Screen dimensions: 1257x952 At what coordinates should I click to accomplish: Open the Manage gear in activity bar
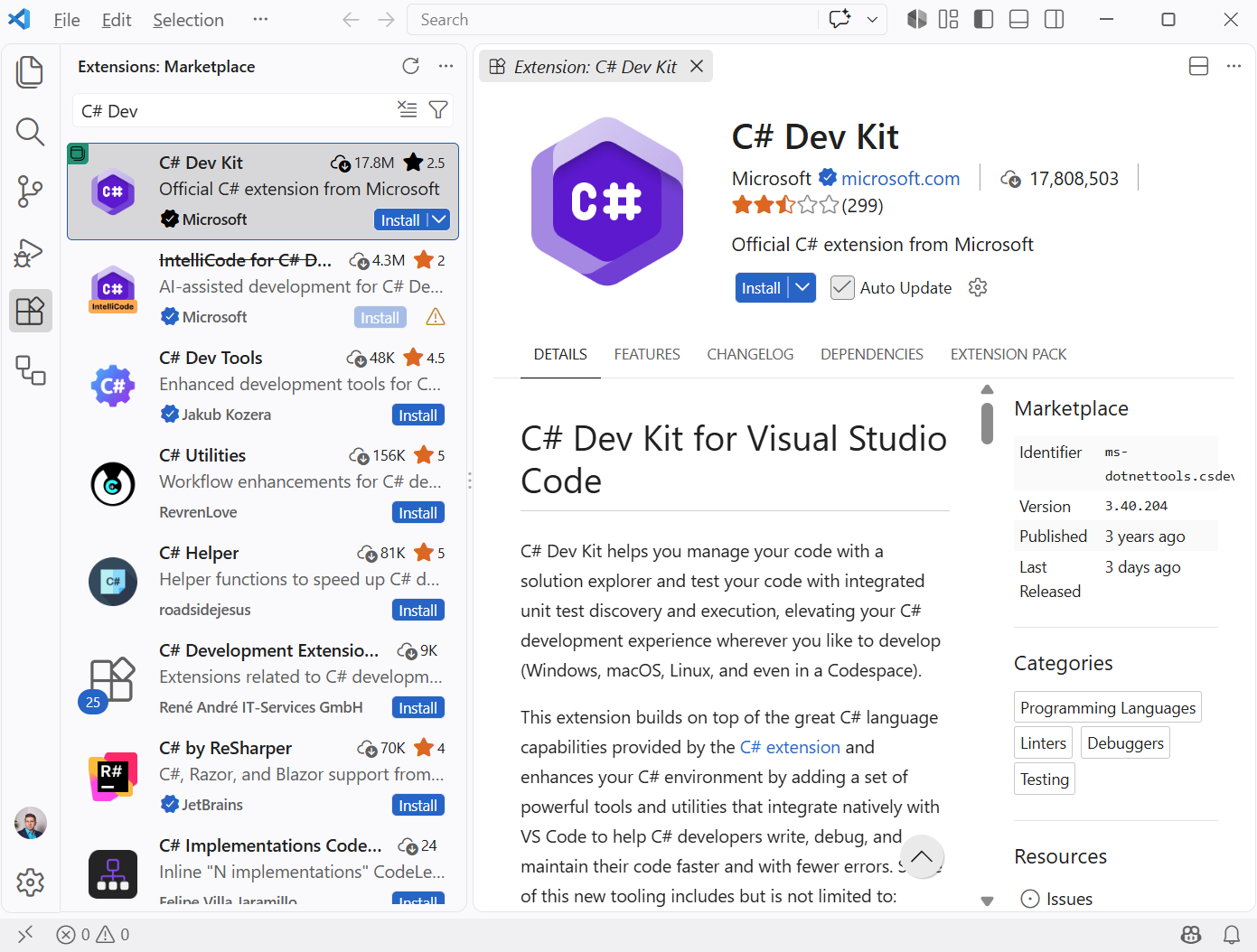pos(30,882)
